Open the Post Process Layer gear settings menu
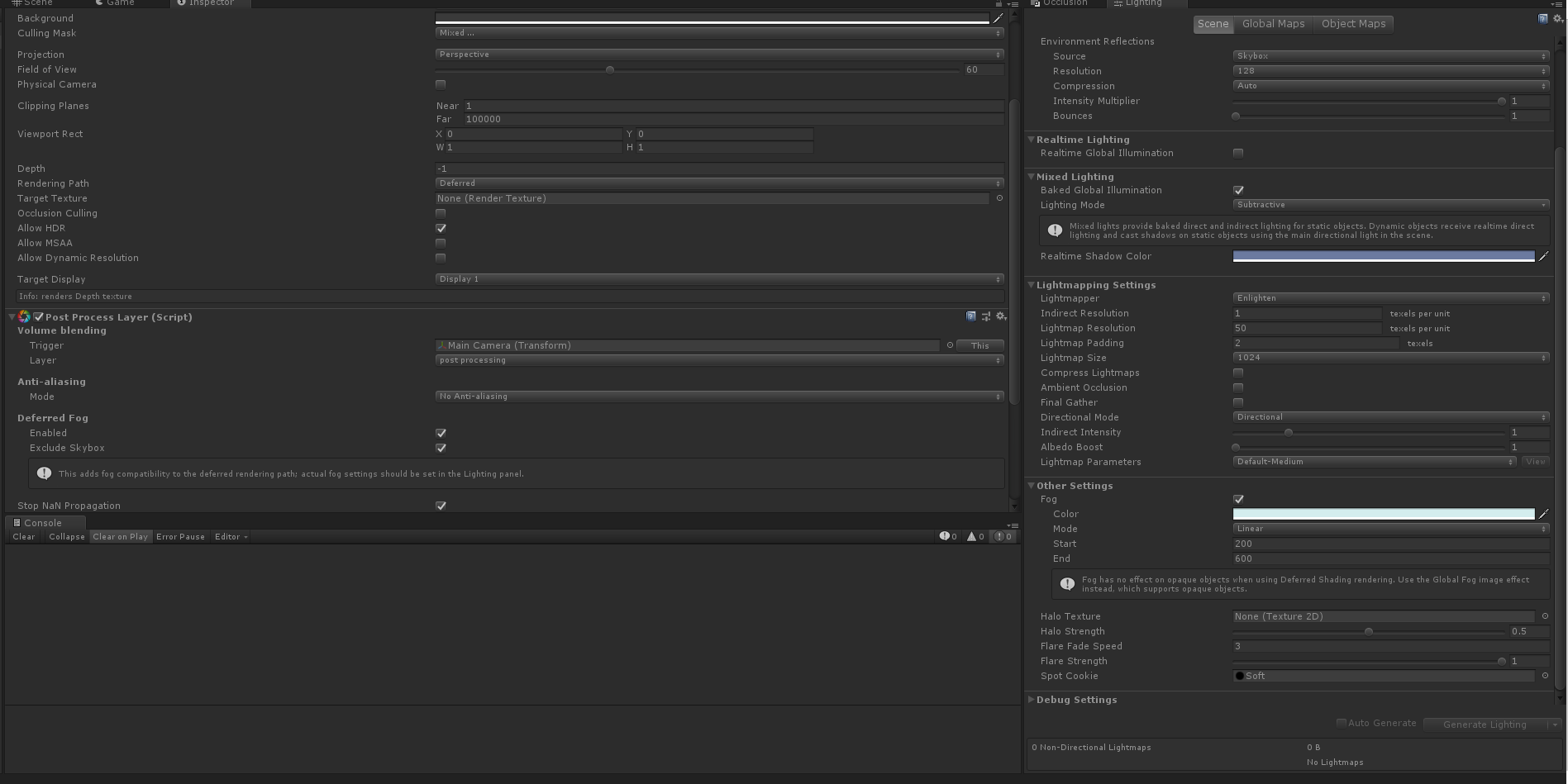This screenshot has height=784, width=1568. pyautogui.click(x=1000, y=316)
